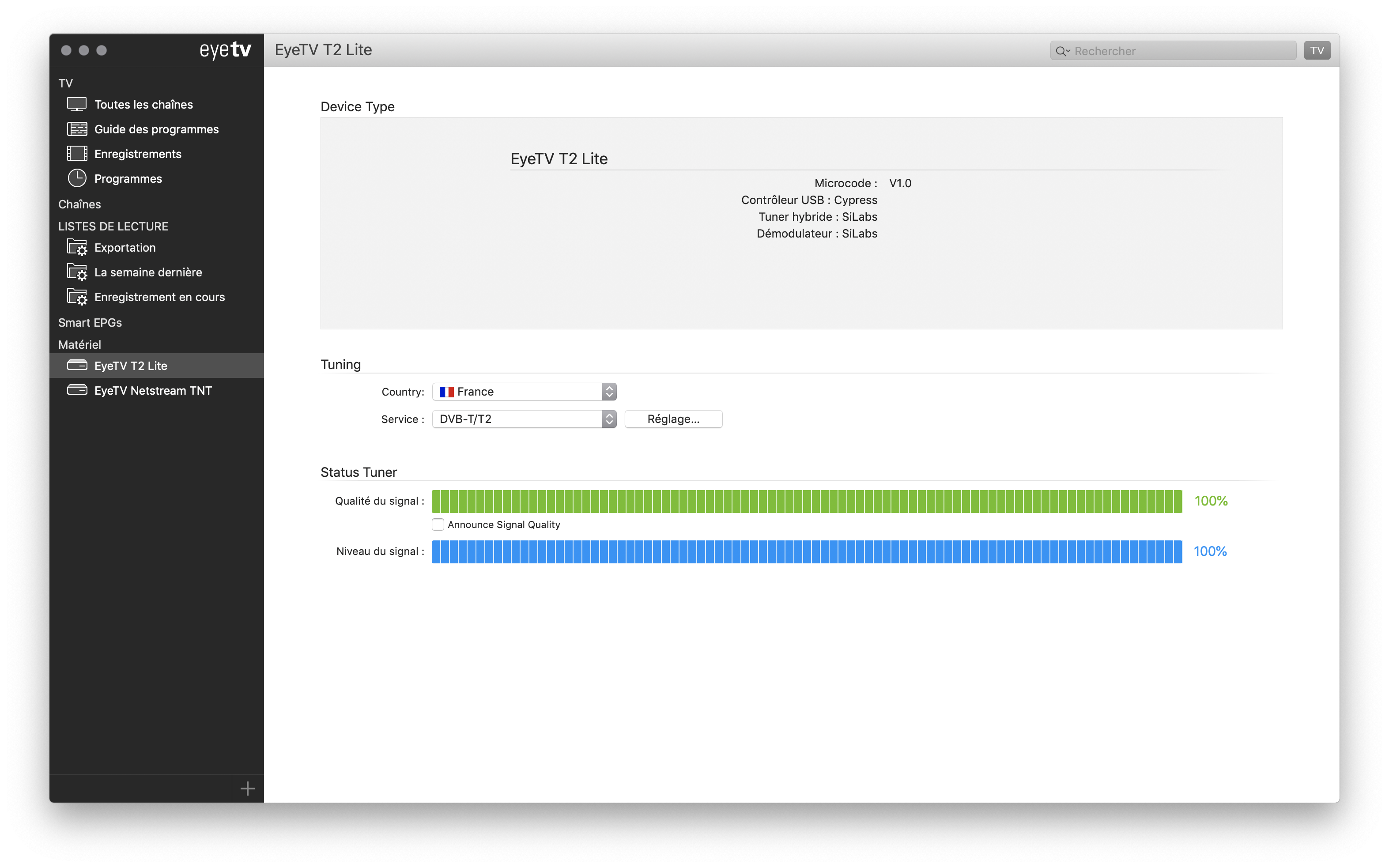Screen dimensions: 1389x868
Task: Click the Enregistrements film strip icon
Action: [77, 154]
